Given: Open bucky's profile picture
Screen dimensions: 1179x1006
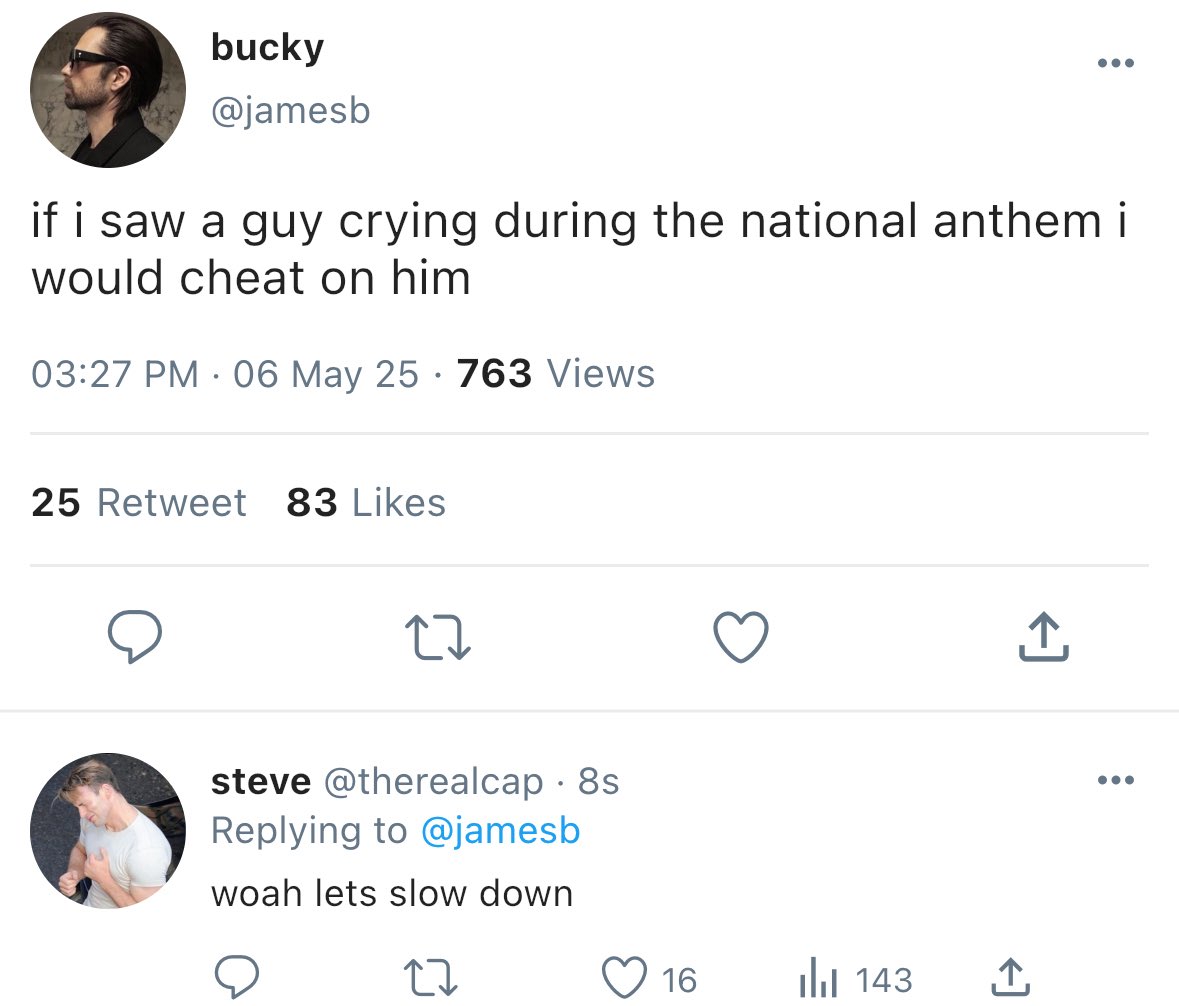Looking at the screenshot, I should [x=108, y=90].
